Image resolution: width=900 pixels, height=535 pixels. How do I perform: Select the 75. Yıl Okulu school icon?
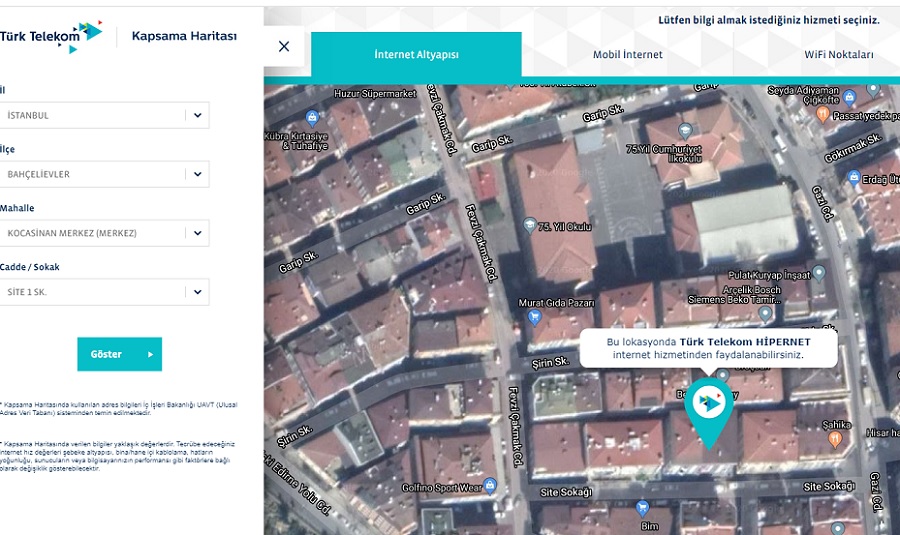pyautogui.click(x=530, y=227)
